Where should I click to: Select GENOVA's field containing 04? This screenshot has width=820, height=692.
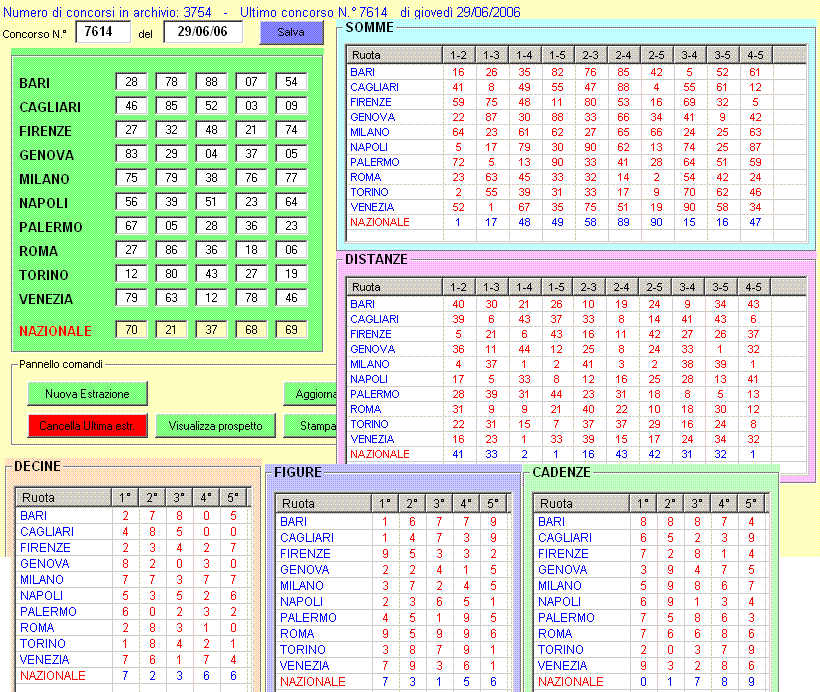[x=211, y=154]
